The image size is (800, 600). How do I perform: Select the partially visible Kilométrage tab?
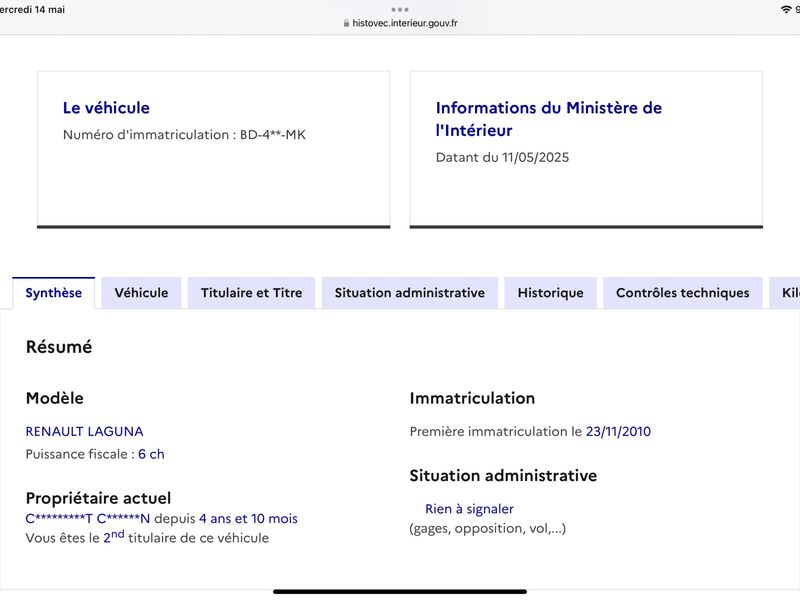click(785, 293)
